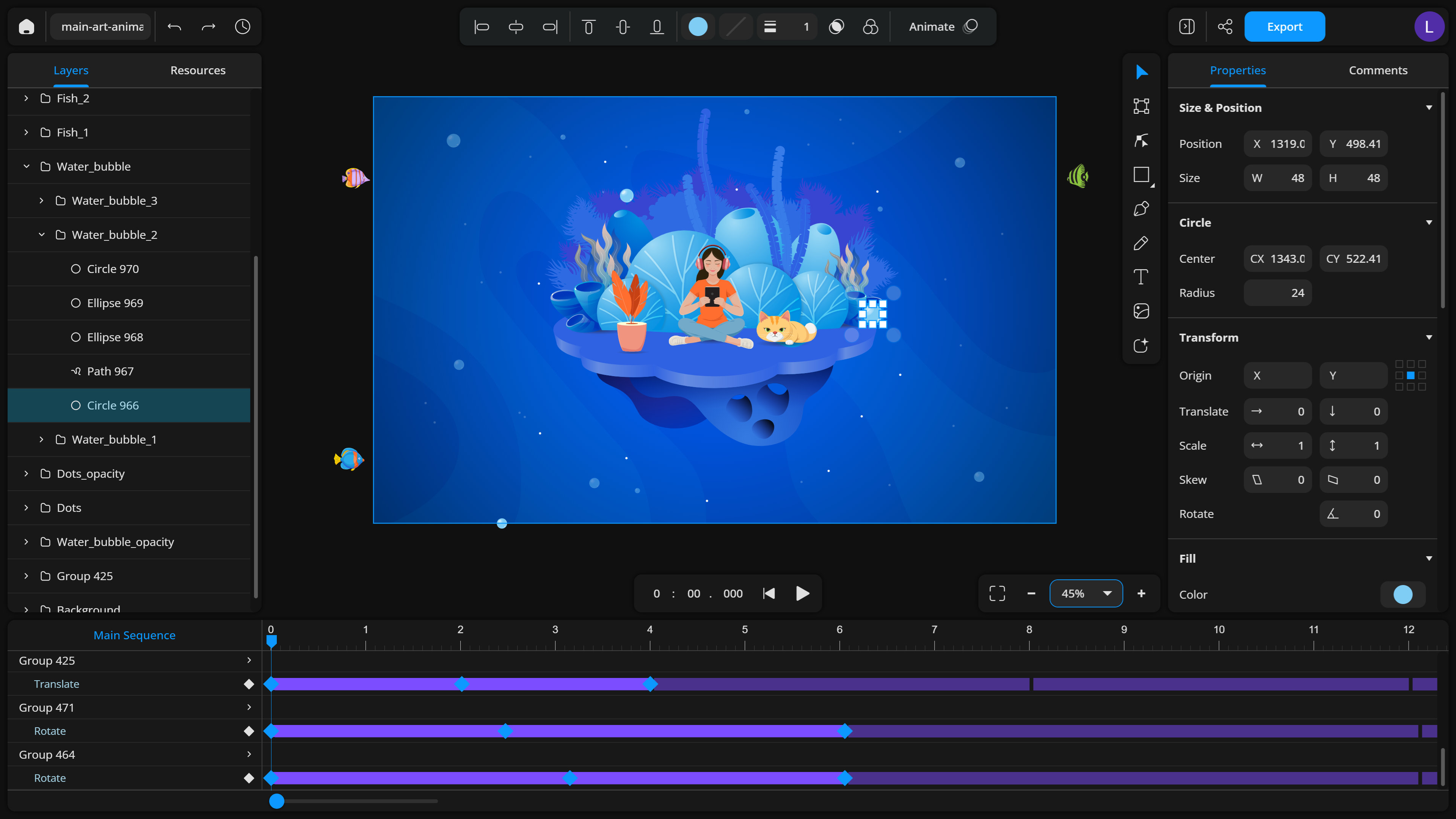Switch to the Resources tab
Viewport: 1456px width, 819px height.
coord(198,70)
